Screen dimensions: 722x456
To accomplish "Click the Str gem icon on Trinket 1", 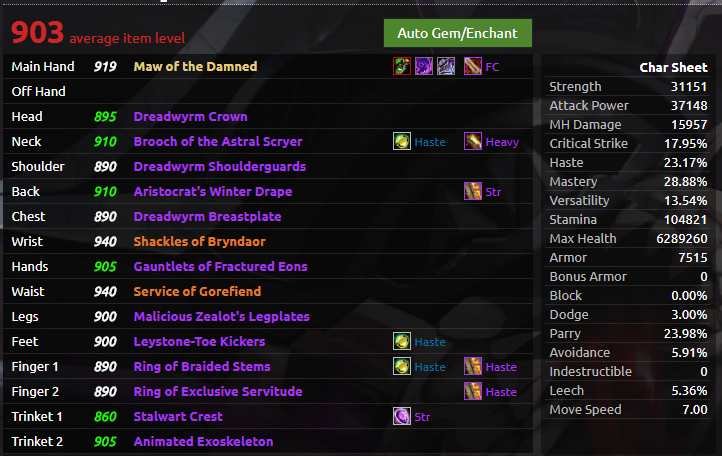I will (x=402, y=416).
